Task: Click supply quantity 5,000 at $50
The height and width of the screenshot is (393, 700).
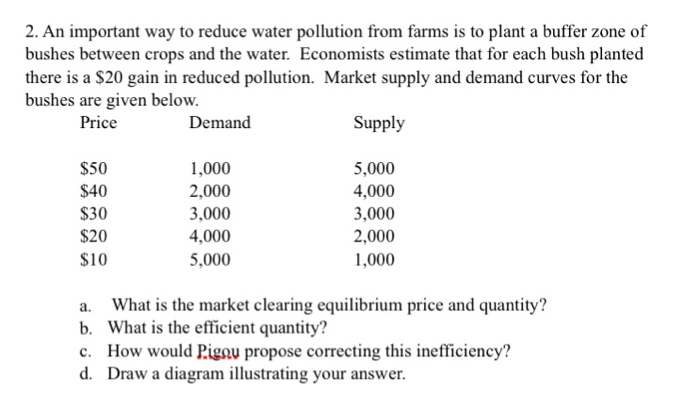Action: pos(374,169)
